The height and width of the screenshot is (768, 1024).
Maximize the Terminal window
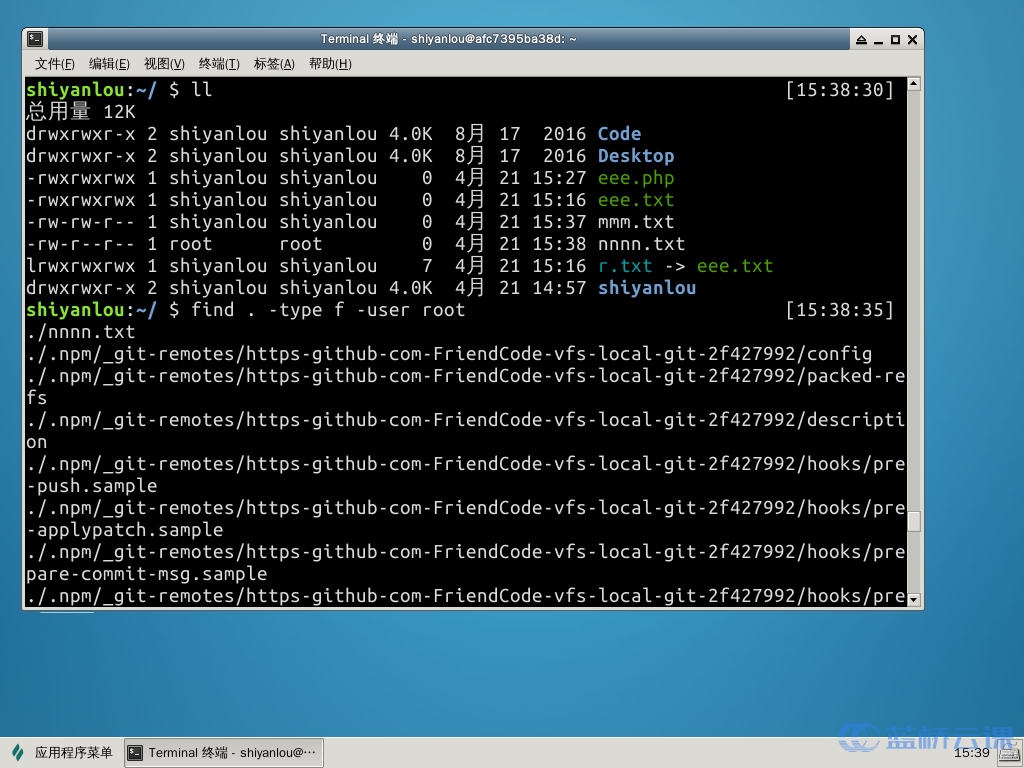click(x=895, y=40)
